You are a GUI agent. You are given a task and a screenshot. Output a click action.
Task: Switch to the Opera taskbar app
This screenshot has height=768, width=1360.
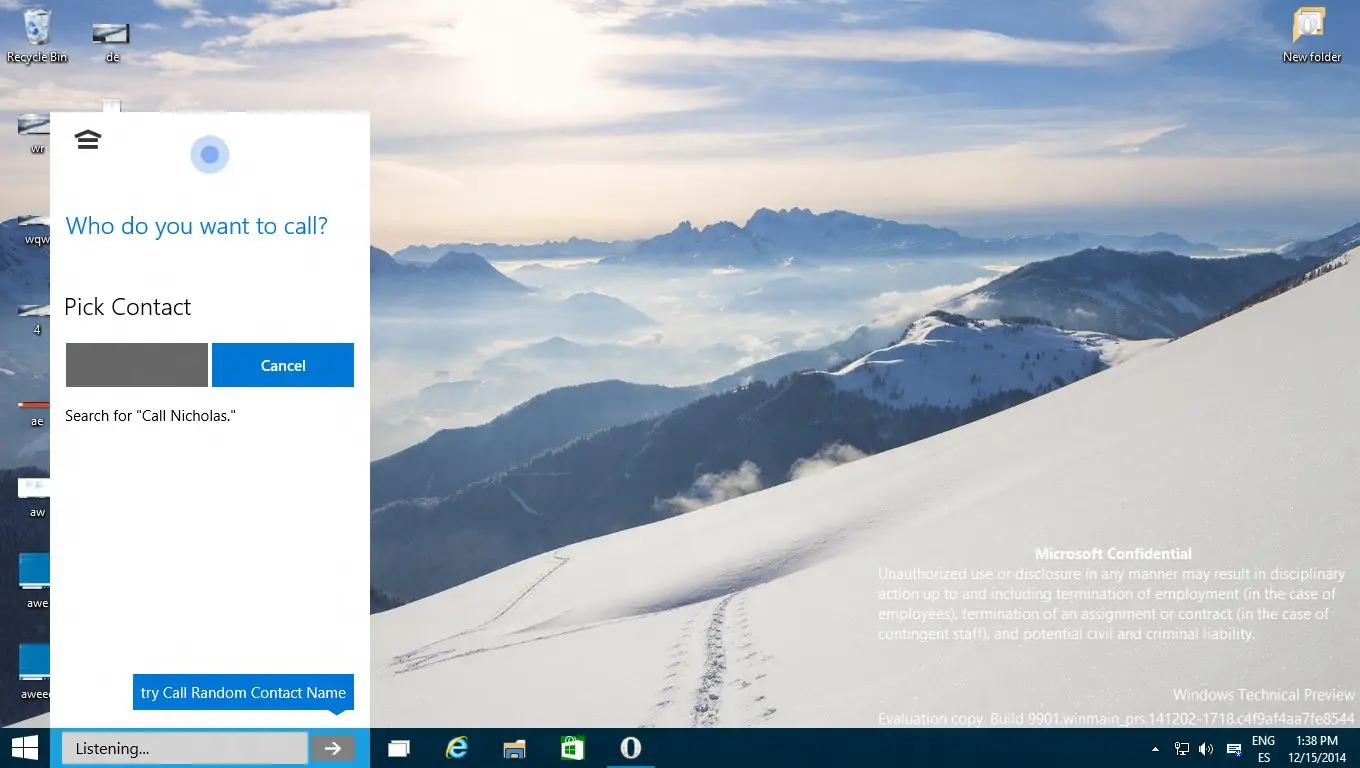[x=631, y=748]
